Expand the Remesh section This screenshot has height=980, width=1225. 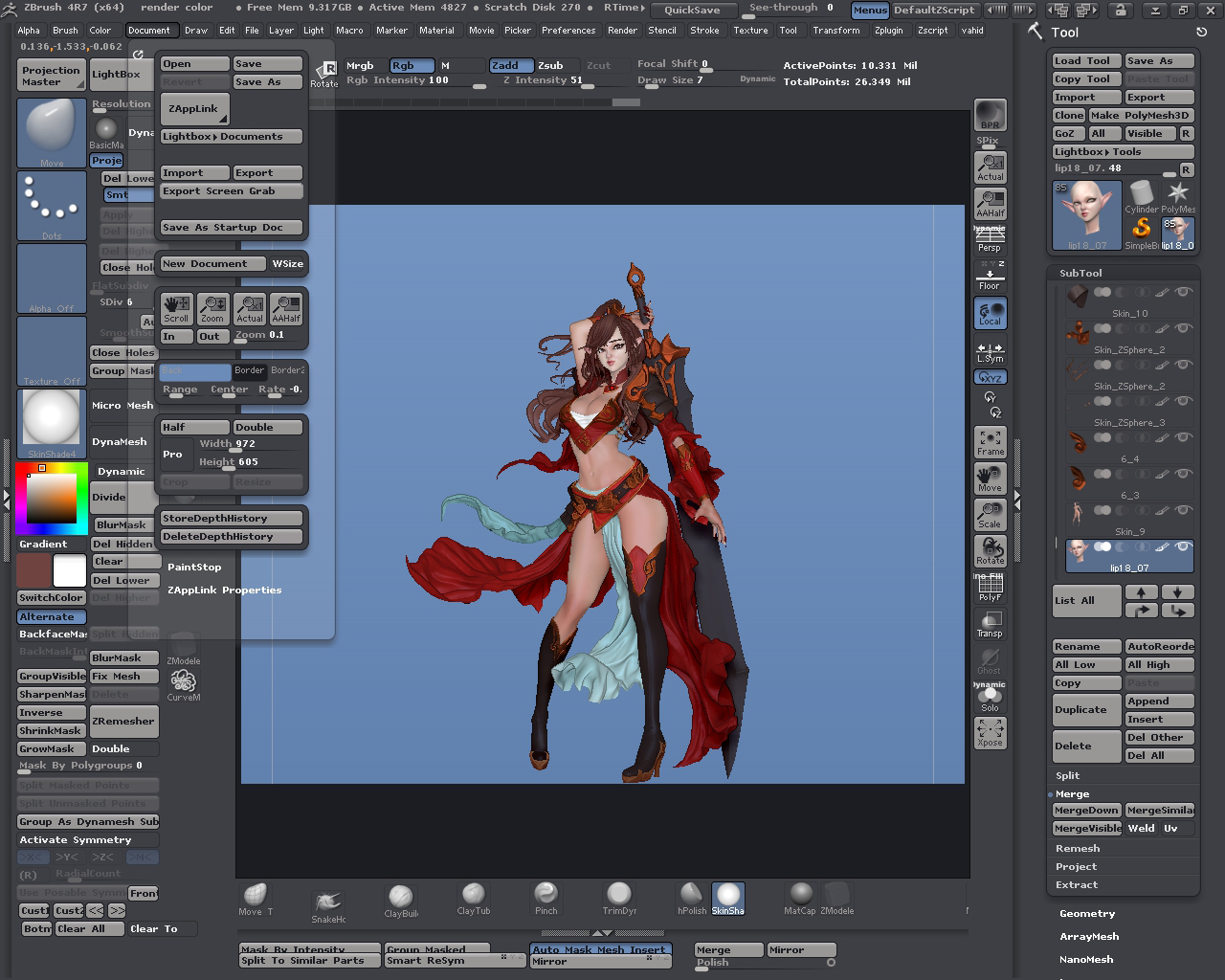[x=1078, y=849]
